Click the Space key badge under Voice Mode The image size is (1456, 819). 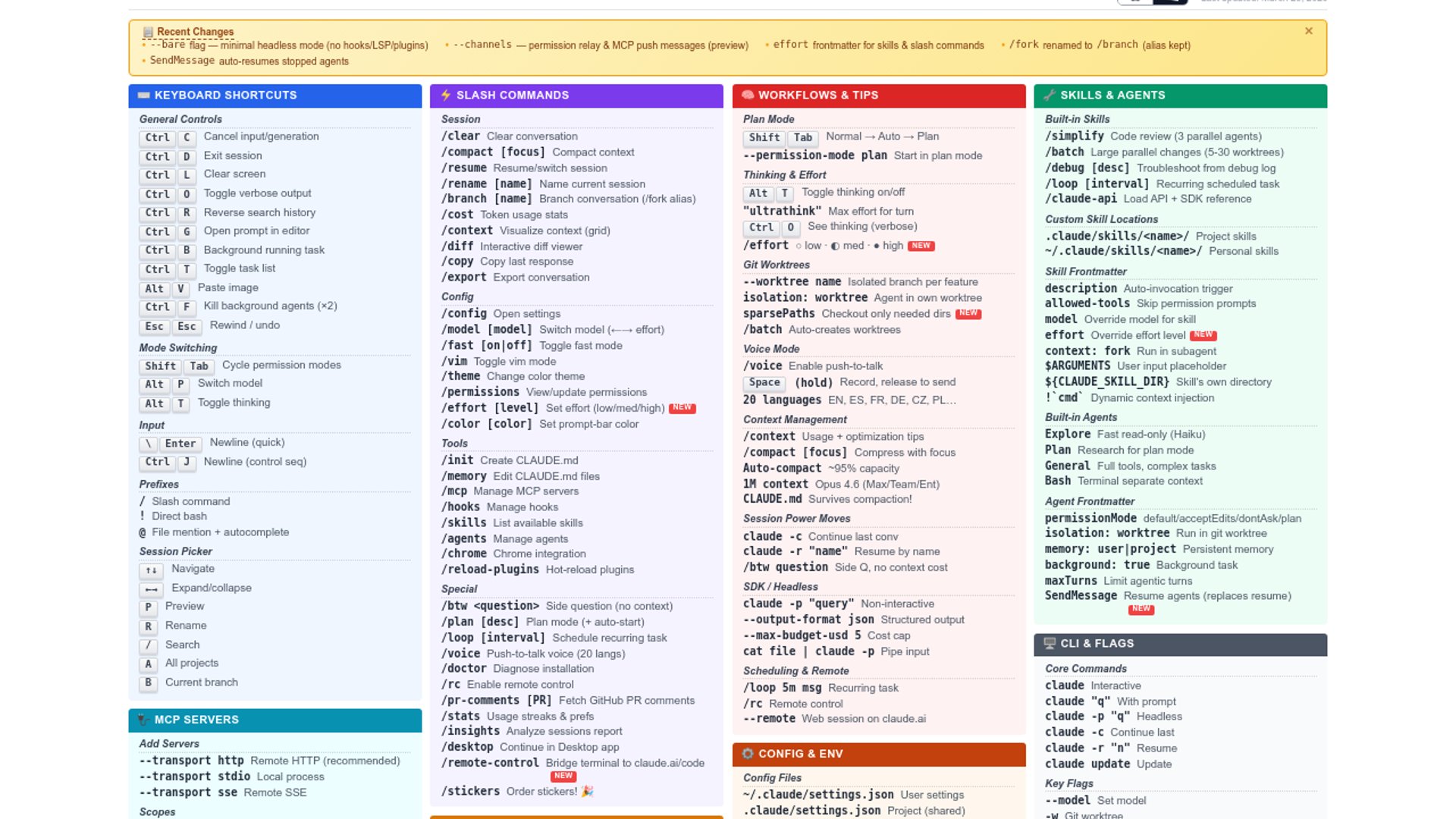(x=764, y=383)
